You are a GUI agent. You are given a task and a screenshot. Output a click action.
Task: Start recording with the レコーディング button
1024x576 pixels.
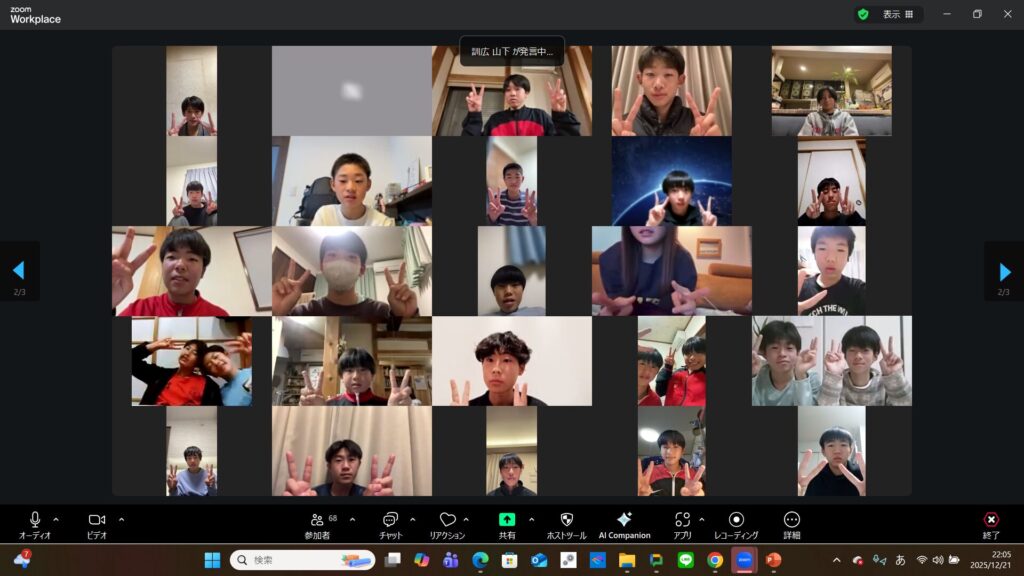[736, 521]
